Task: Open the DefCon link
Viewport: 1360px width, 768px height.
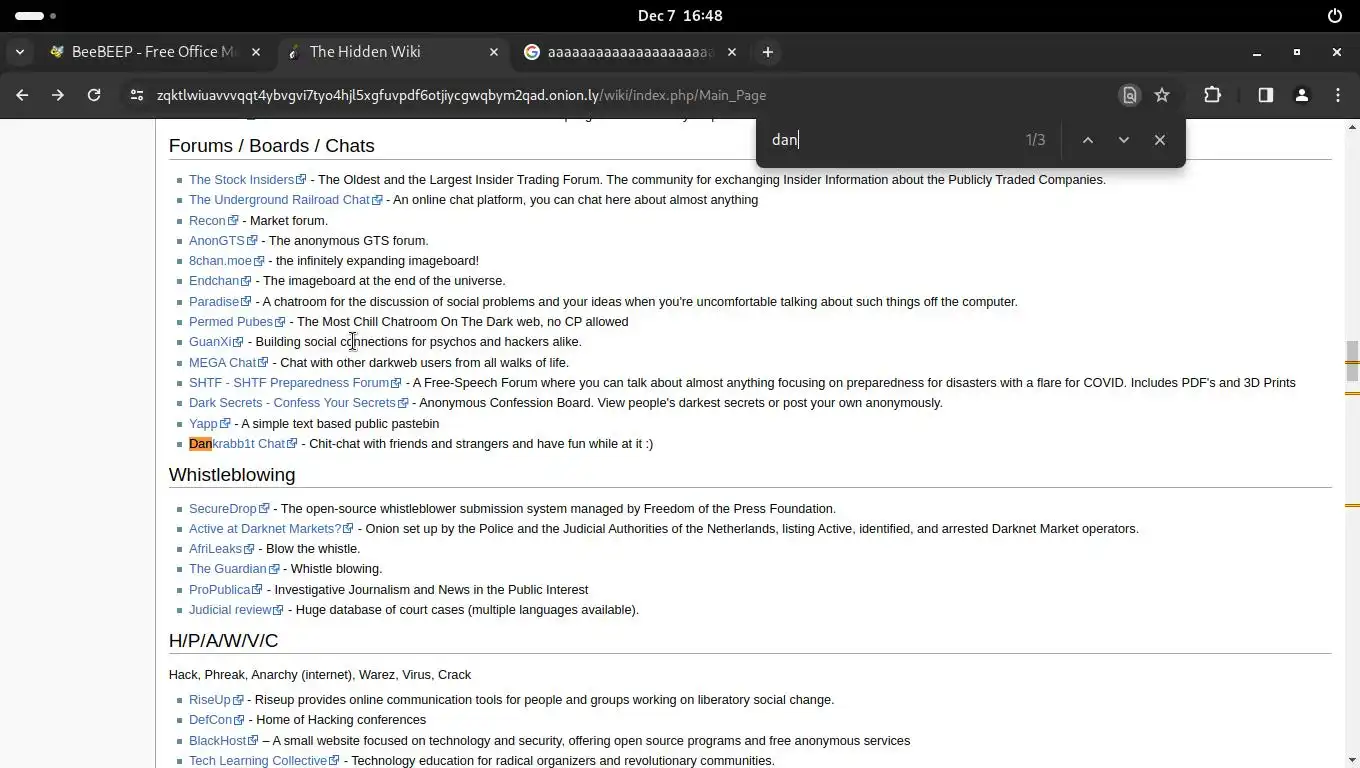Action: click(216, 720)
